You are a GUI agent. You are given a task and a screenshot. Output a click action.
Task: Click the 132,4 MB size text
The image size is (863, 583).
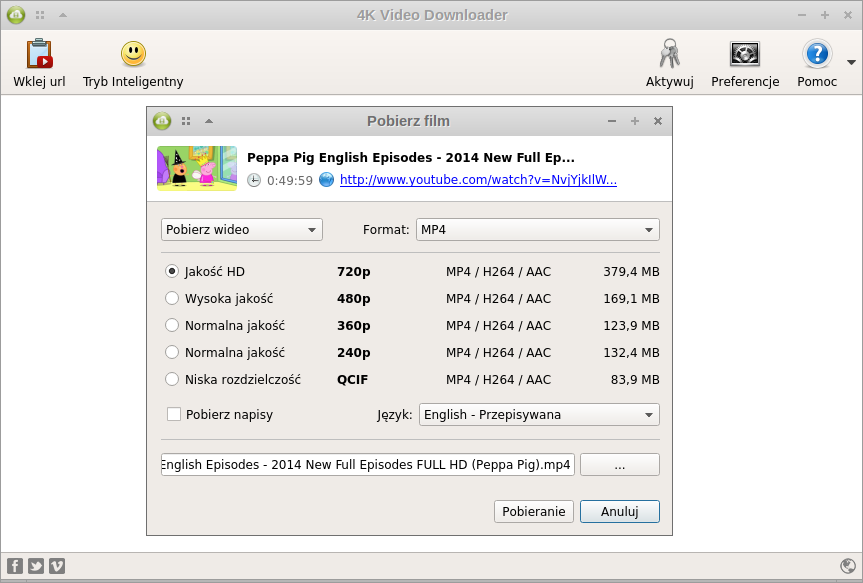point(631,352)
